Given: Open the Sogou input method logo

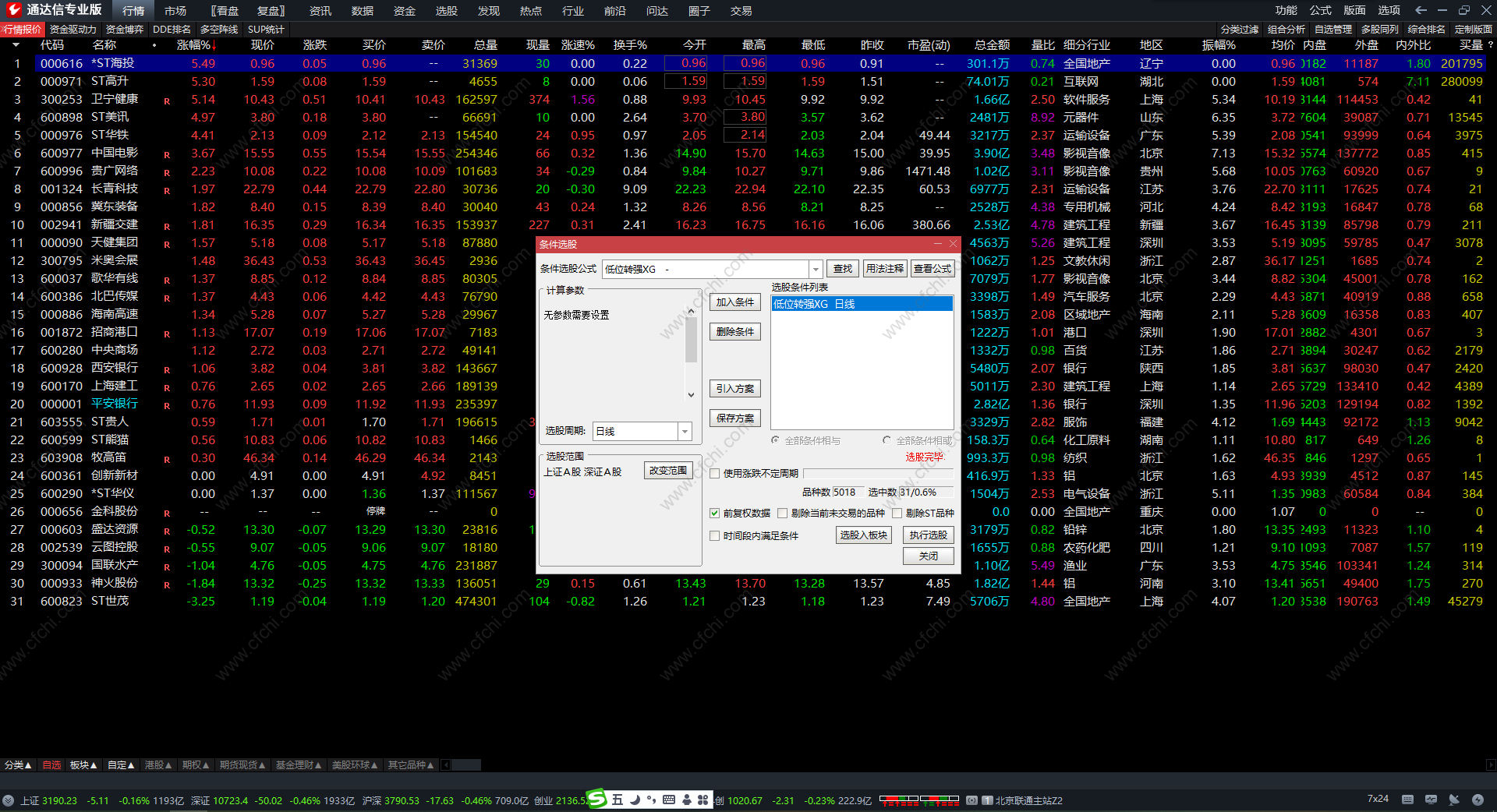Looking at the screenshot, I should tap(596, 799).
